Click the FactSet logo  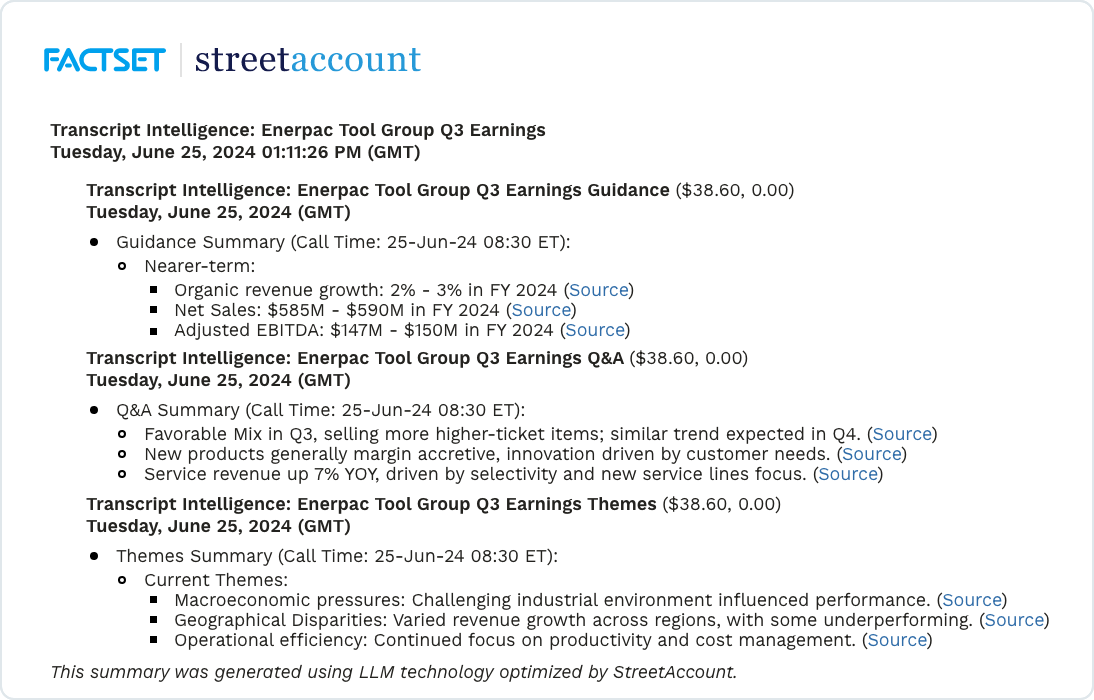click(x=104, y=60)
